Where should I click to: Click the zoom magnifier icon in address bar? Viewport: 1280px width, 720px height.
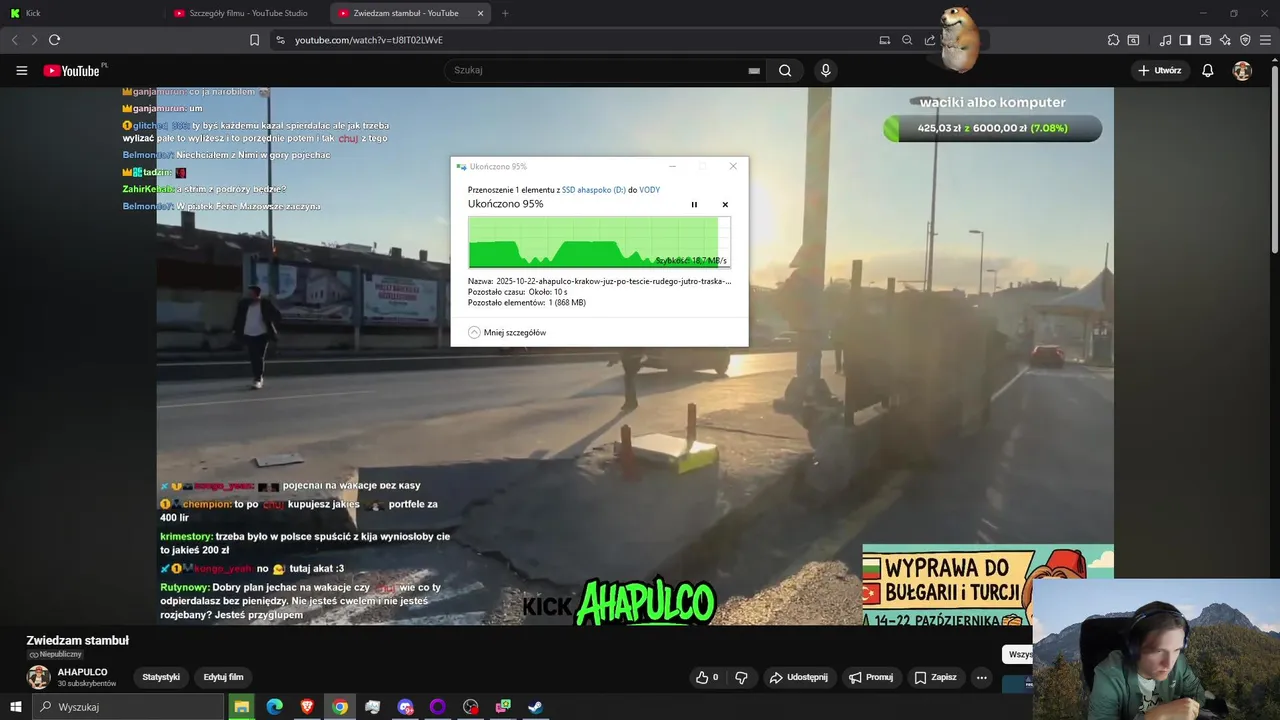[x=907, y=40]
